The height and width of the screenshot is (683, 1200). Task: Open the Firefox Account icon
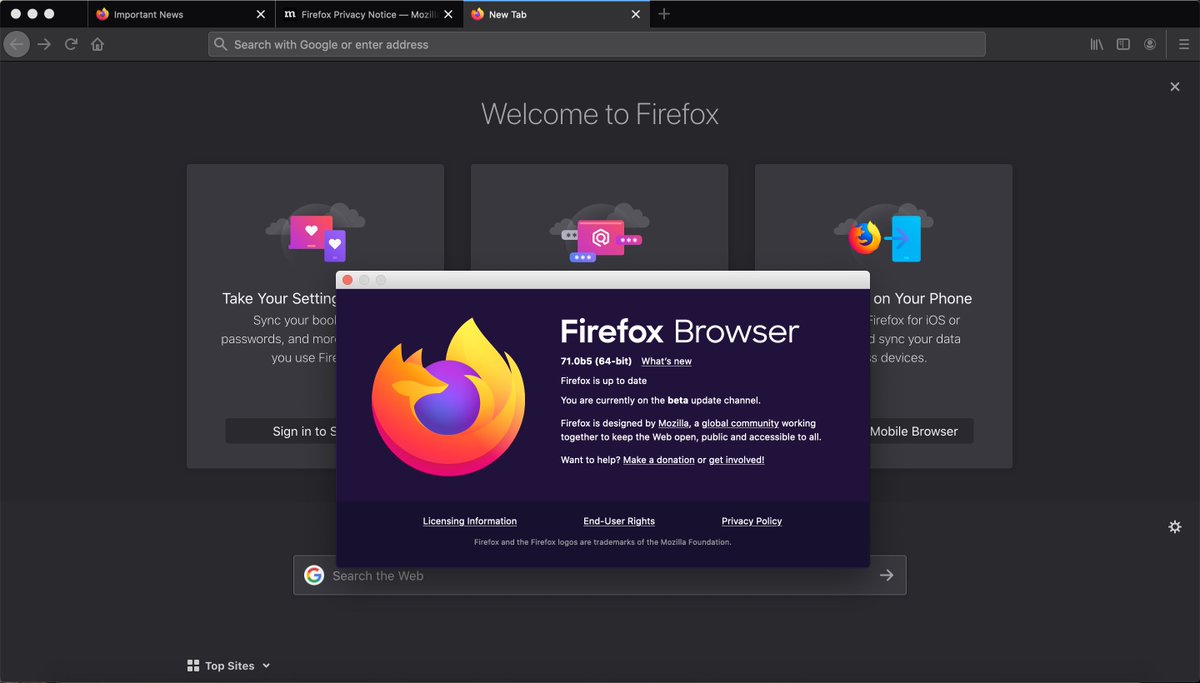1151,44
